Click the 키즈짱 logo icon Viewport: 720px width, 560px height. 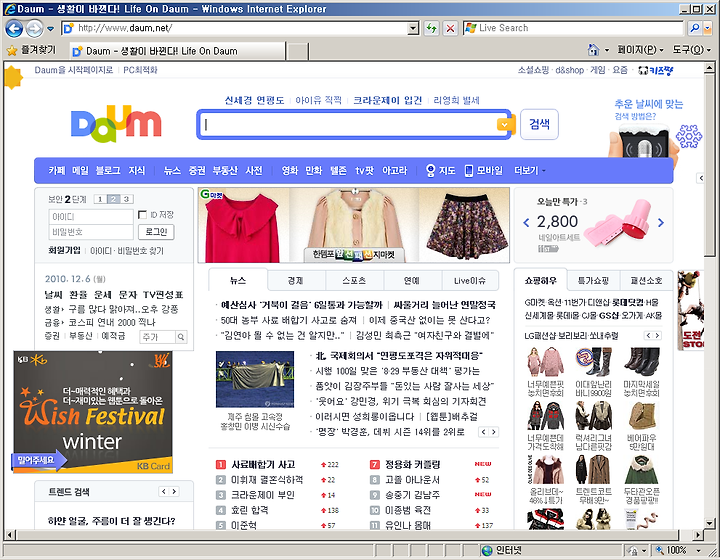click(655, 70)
